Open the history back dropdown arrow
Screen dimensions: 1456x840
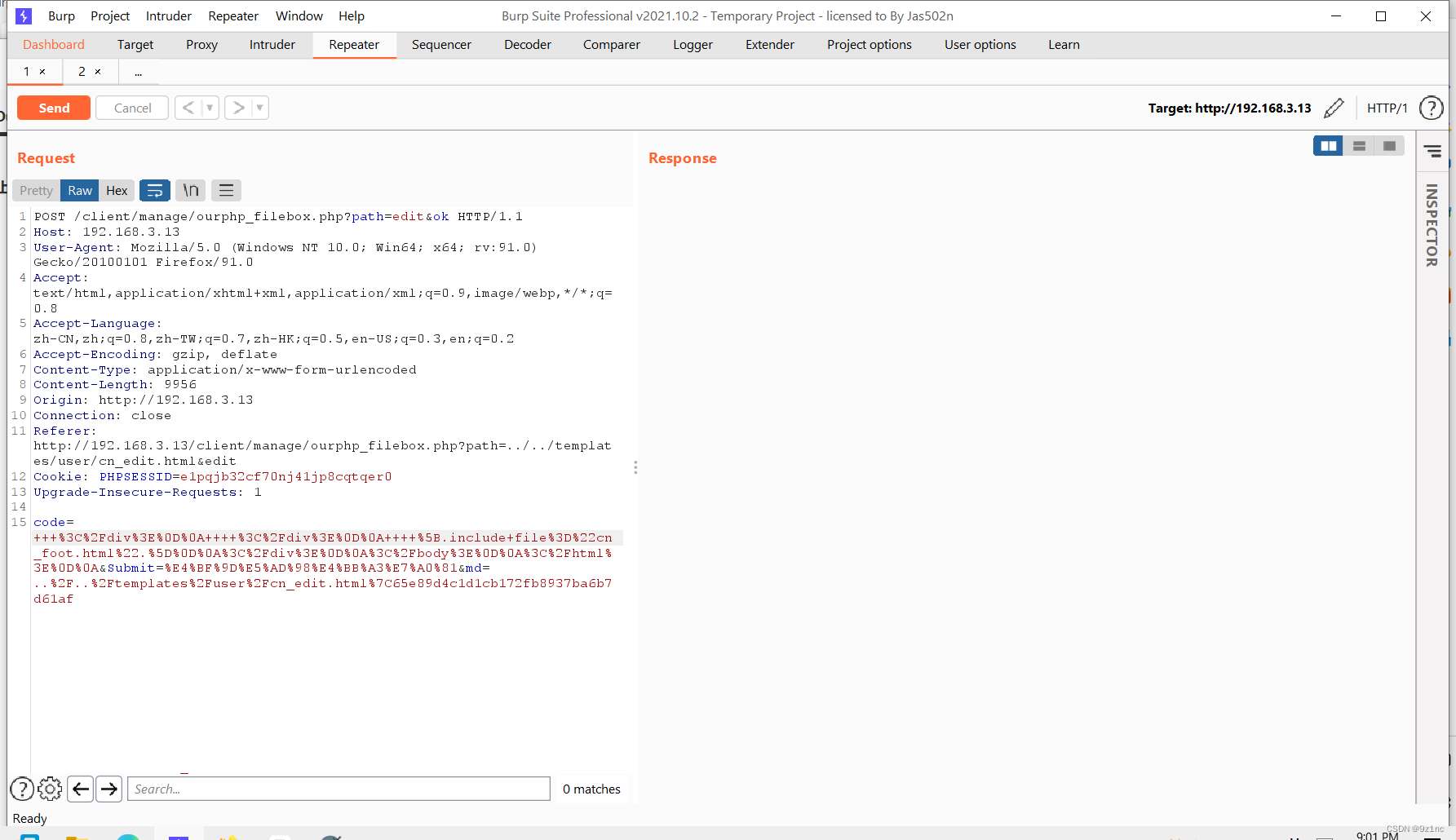click(x=210, y=108)
